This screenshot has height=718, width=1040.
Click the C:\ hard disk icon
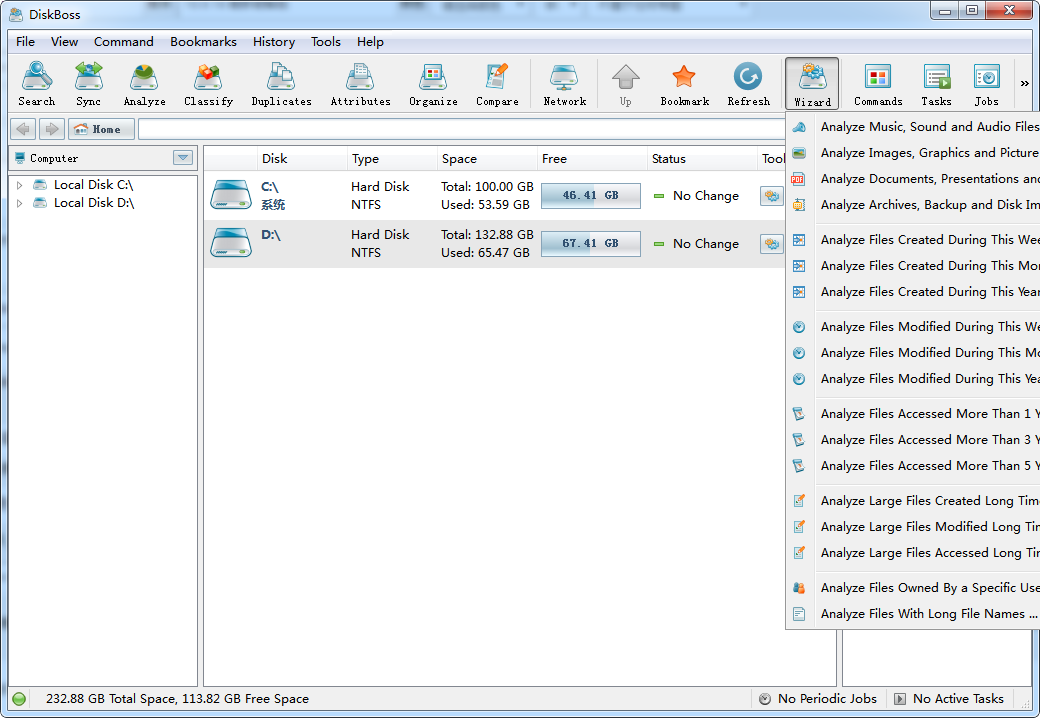pyautogui.click(x=231, y=196)
